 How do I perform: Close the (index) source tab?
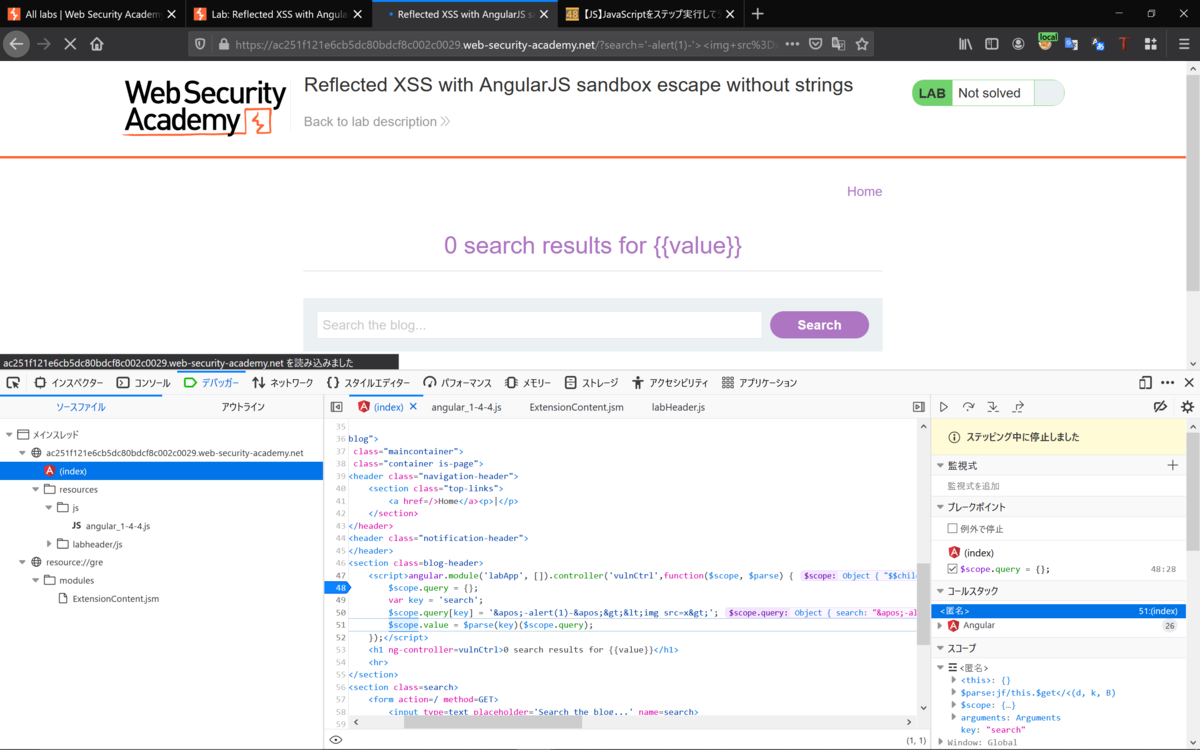pos(413,407)
